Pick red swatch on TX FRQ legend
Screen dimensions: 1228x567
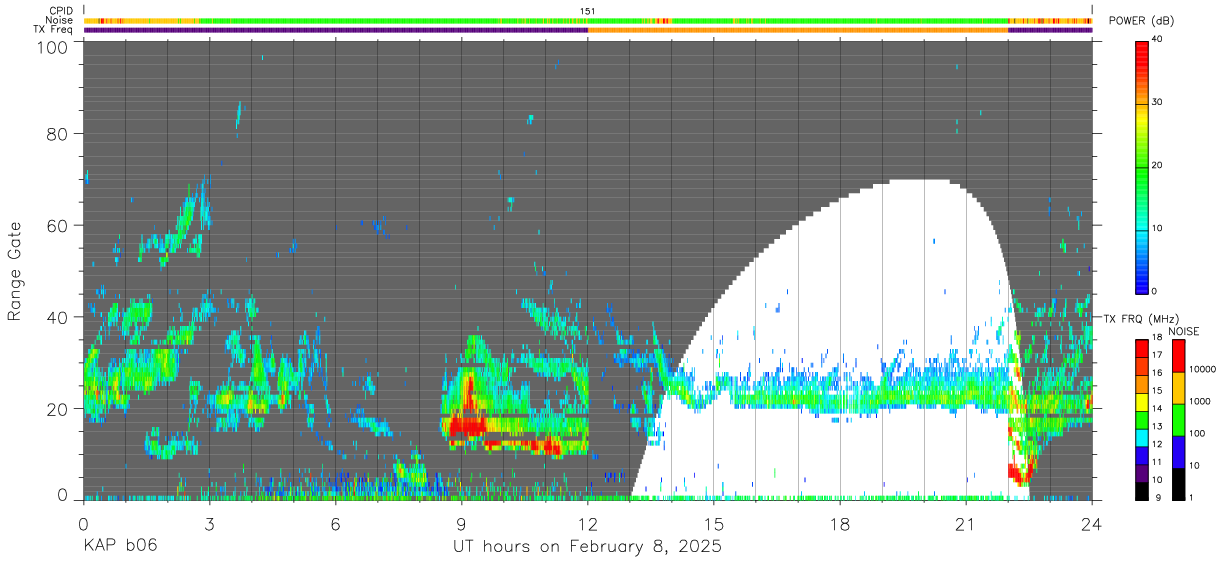(1141, 347)
